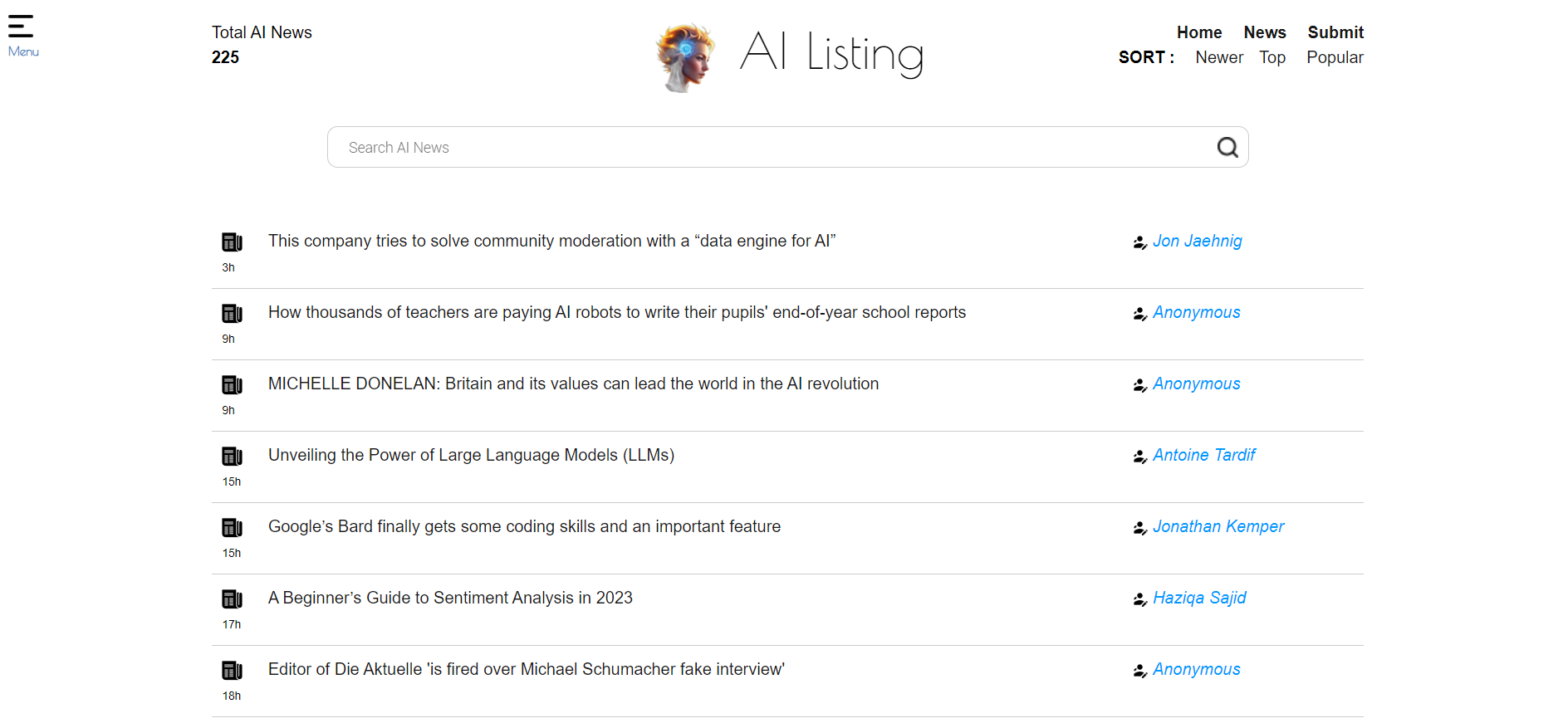Sort news by Top
Image resolution: width=1568 pixels, height=728 pixels.
pos(1272,57)
